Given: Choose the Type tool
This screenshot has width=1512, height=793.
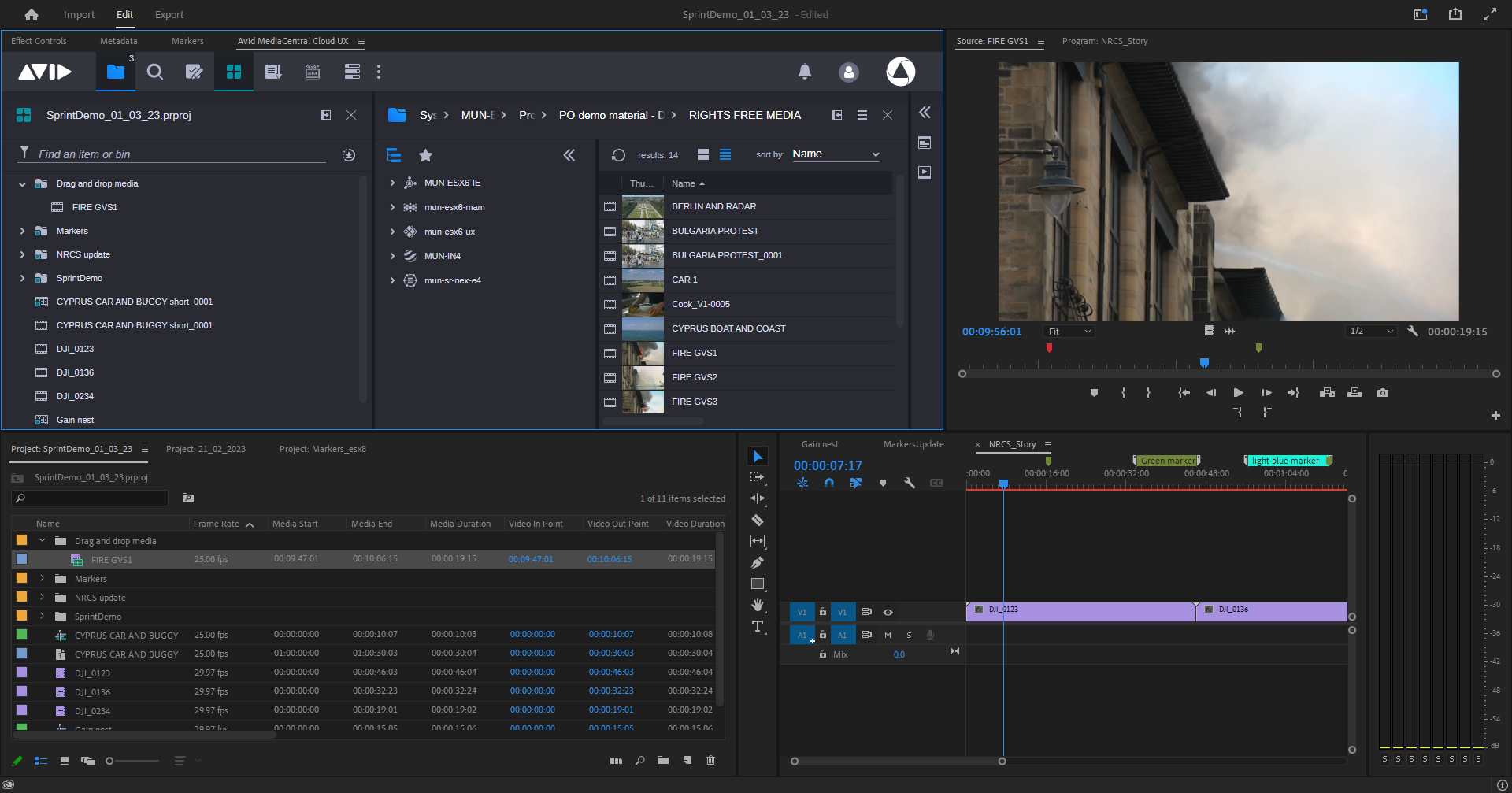Looking at the screenshot, I should (758, 624).
